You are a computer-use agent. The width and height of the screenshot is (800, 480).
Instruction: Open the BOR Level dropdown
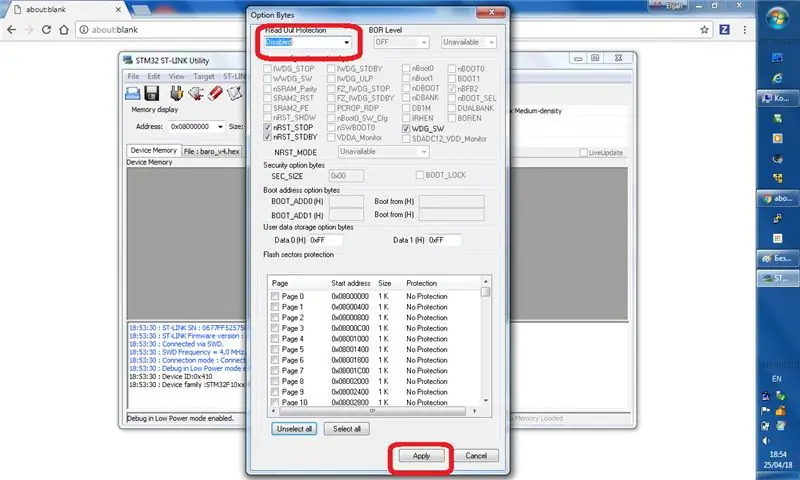coord(401,42)
